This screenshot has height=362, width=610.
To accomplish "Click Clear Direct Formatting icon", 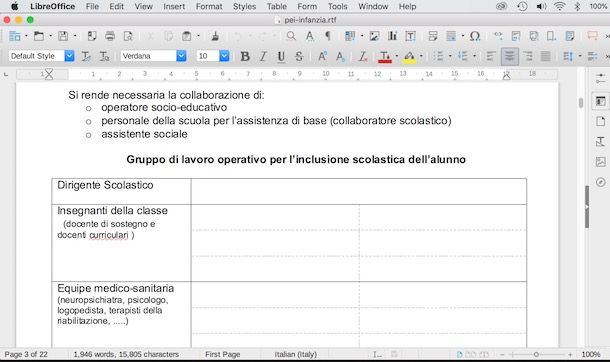I will tap(363, 56).
